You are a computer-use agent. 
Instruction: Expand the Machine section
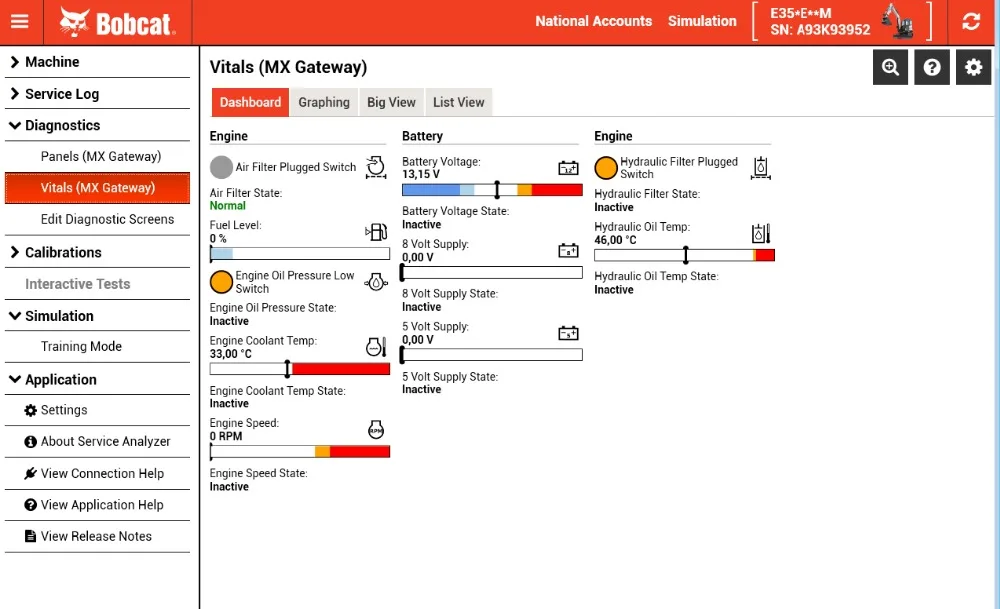tap(97, 62)
